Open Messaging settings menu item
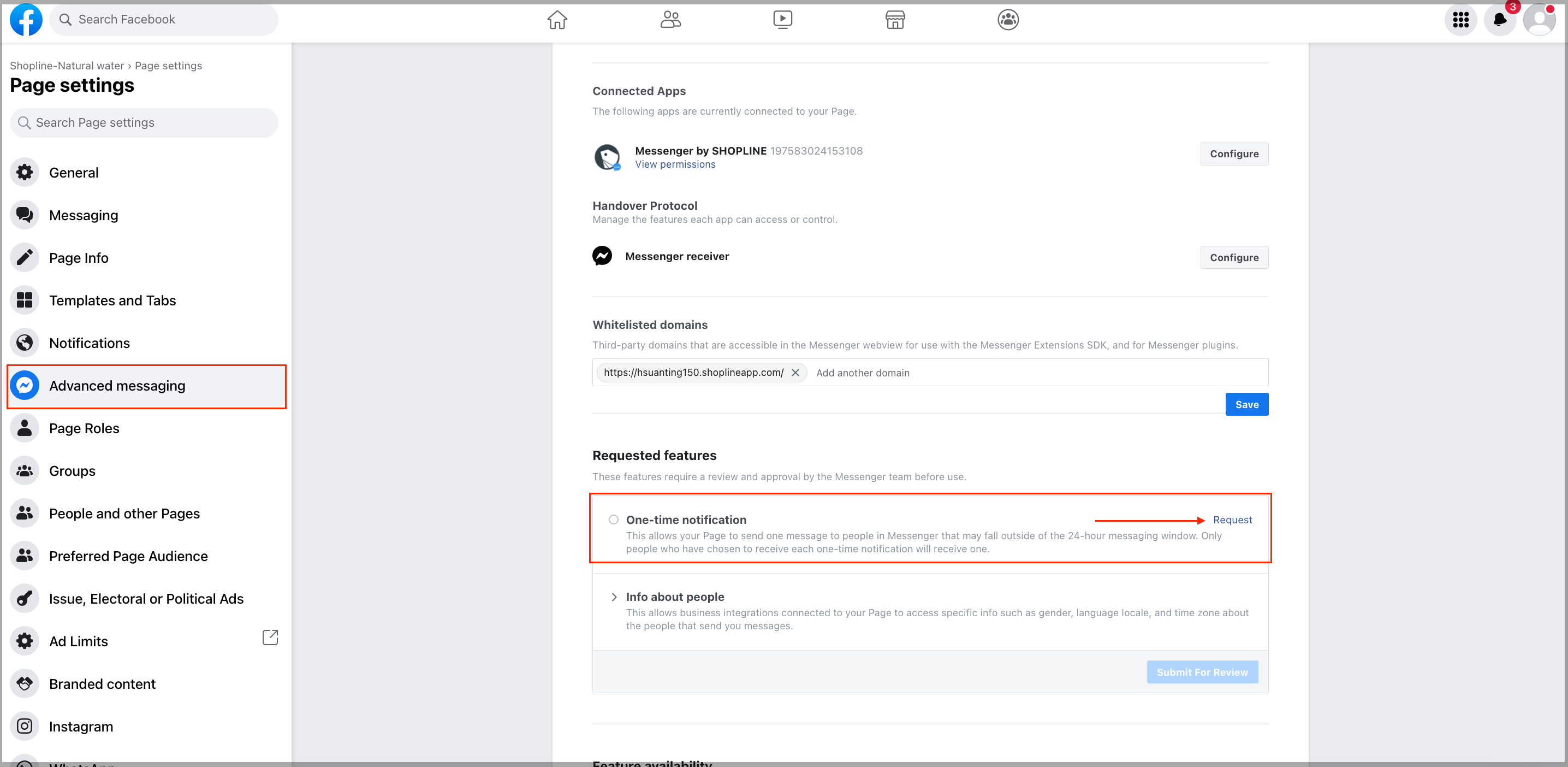The image size is (1568, 767). (x=144, y=215)
